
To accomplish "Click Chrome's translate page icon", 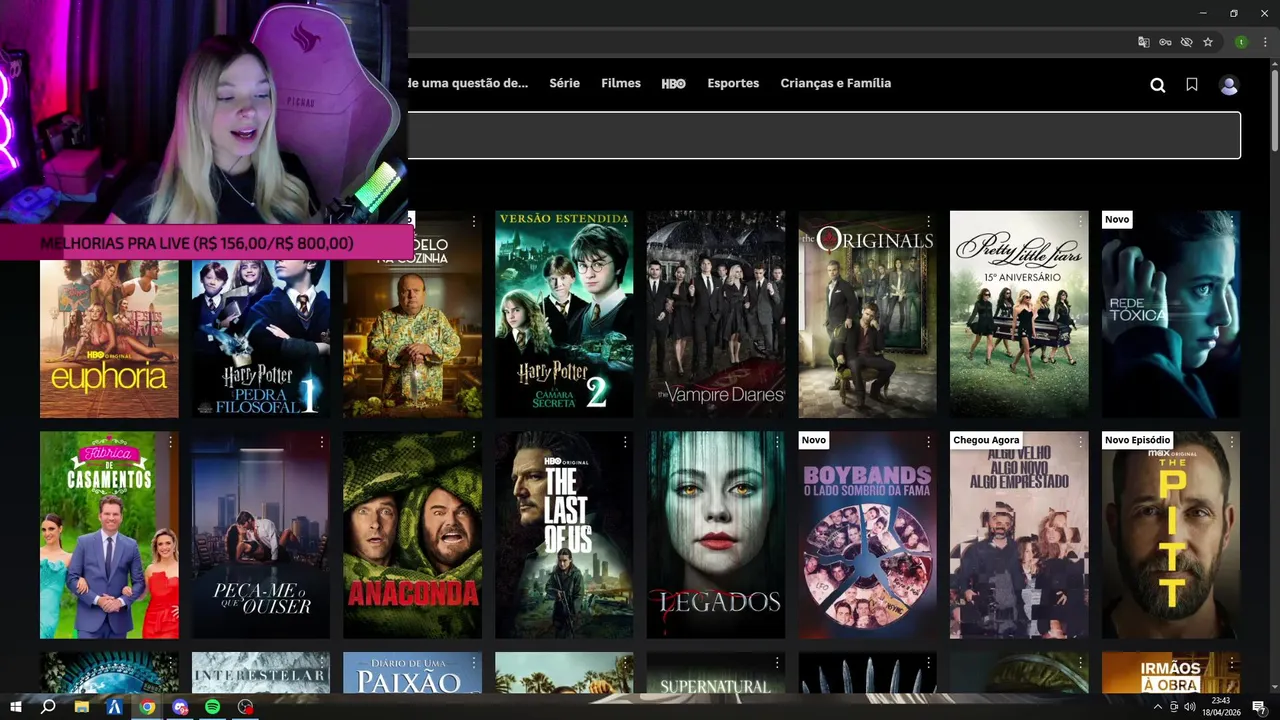I will 1144,42.
